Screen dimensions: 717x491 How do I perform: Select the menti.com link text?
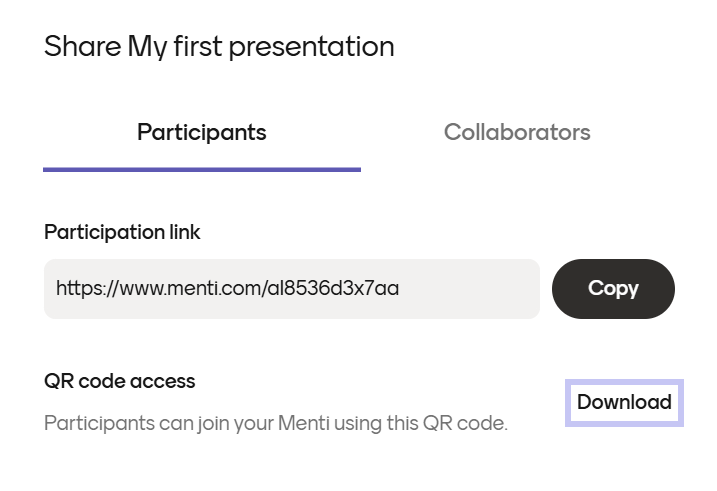click(228, 289)
